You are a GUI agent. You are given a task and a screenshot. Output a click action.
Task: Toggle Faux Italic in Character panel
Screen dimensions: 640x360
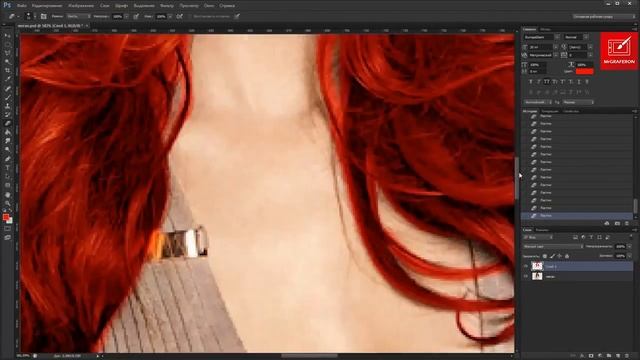[539, 82]
